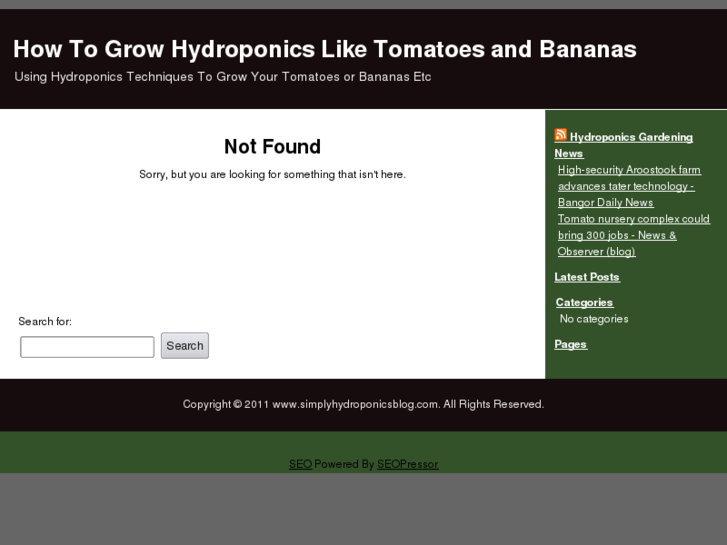
Task: Open the site title 'How To Grow Hydroponics' link
Action: click(x=325, y=49)
